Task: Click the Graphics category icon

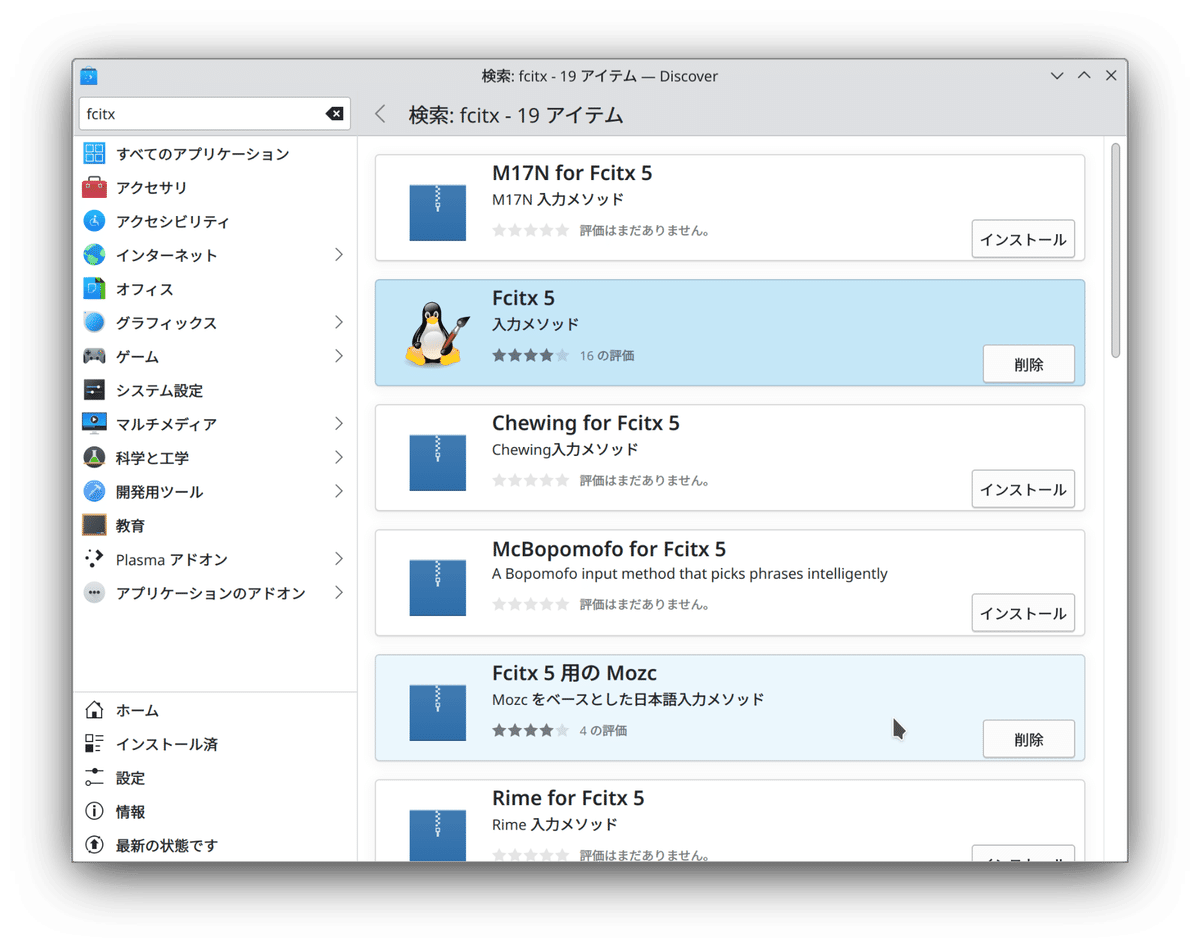Action: 94,322
